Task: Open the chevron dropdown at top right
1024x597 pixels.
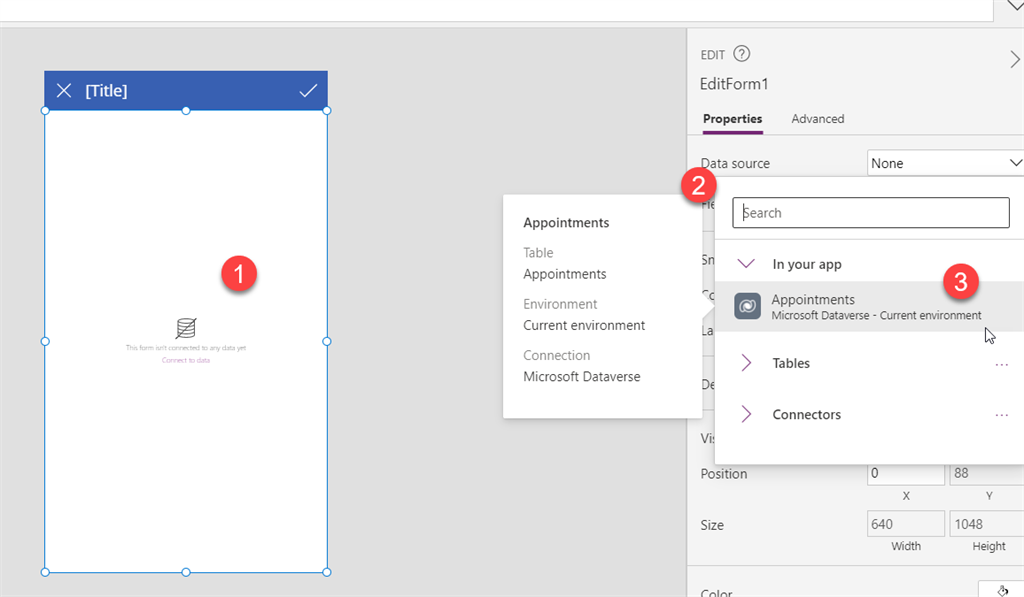Action: 1014,6
